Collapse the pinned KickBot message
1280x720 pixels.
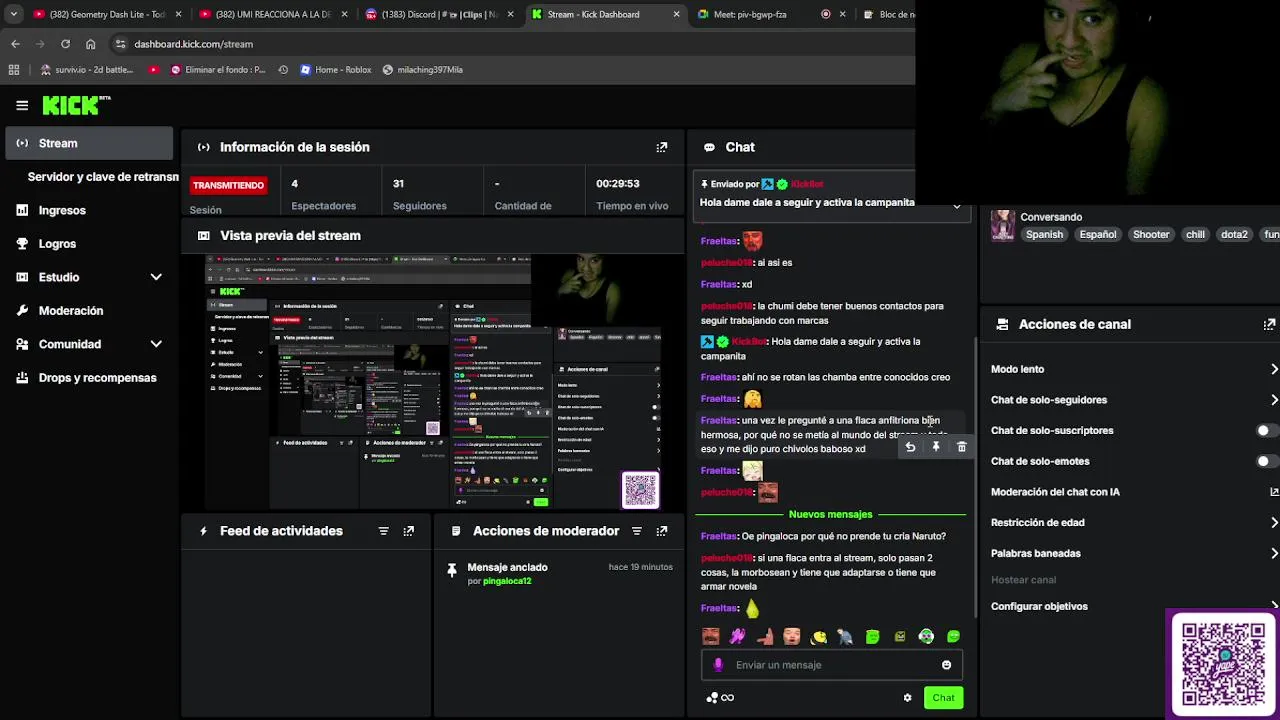tap(957, 207)
